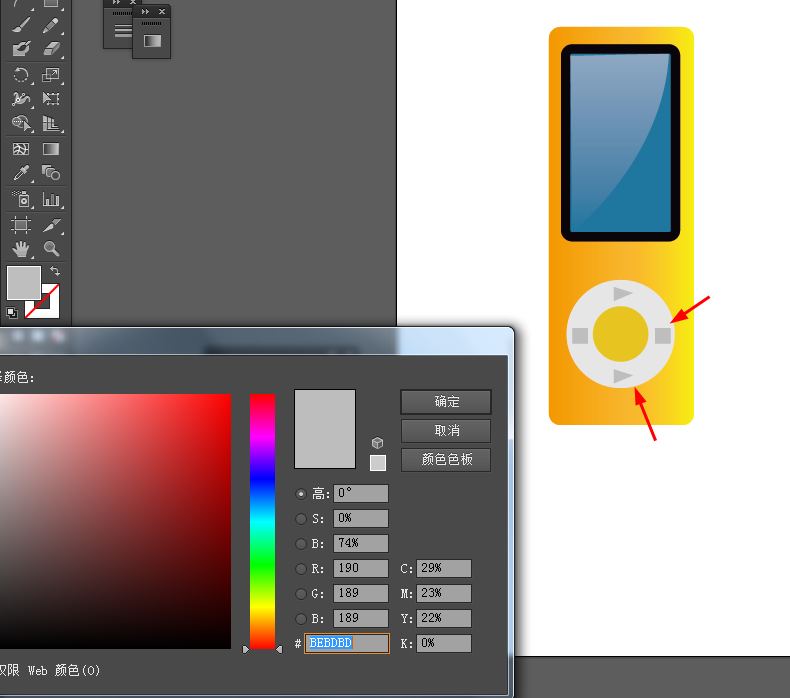Select the Mesh tool
This screenshot has height=698, width=790.
pos(21,149)
